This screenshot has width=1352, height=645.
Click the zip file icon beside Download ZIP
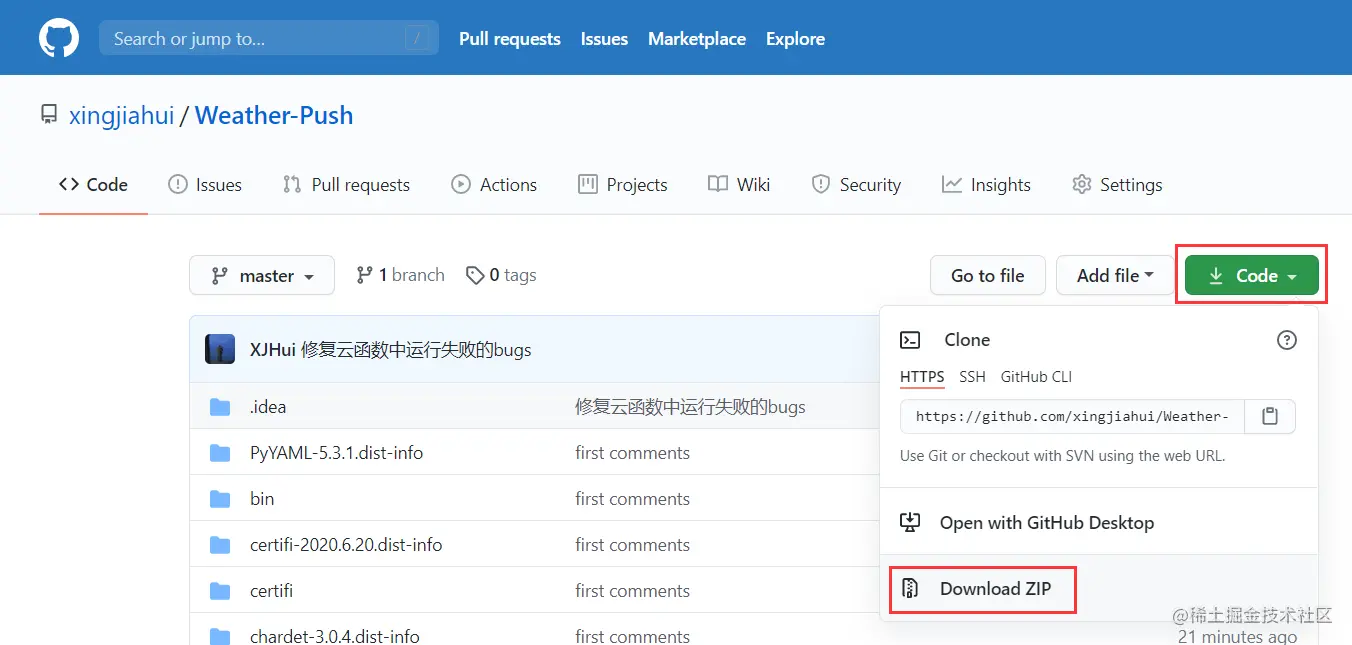910,588
